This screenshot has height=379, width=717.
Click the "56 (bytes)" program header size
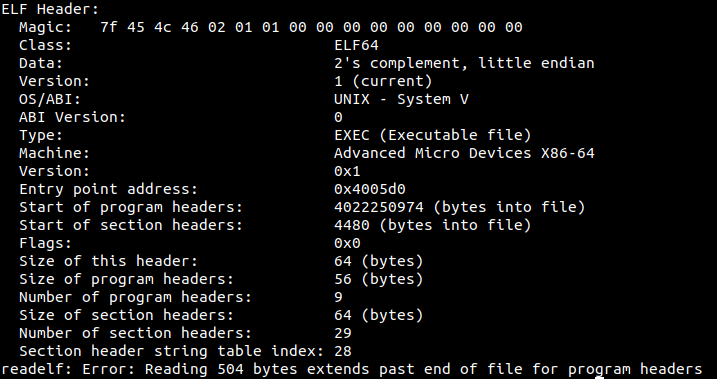pyautogui.click(x=379, y=279)
